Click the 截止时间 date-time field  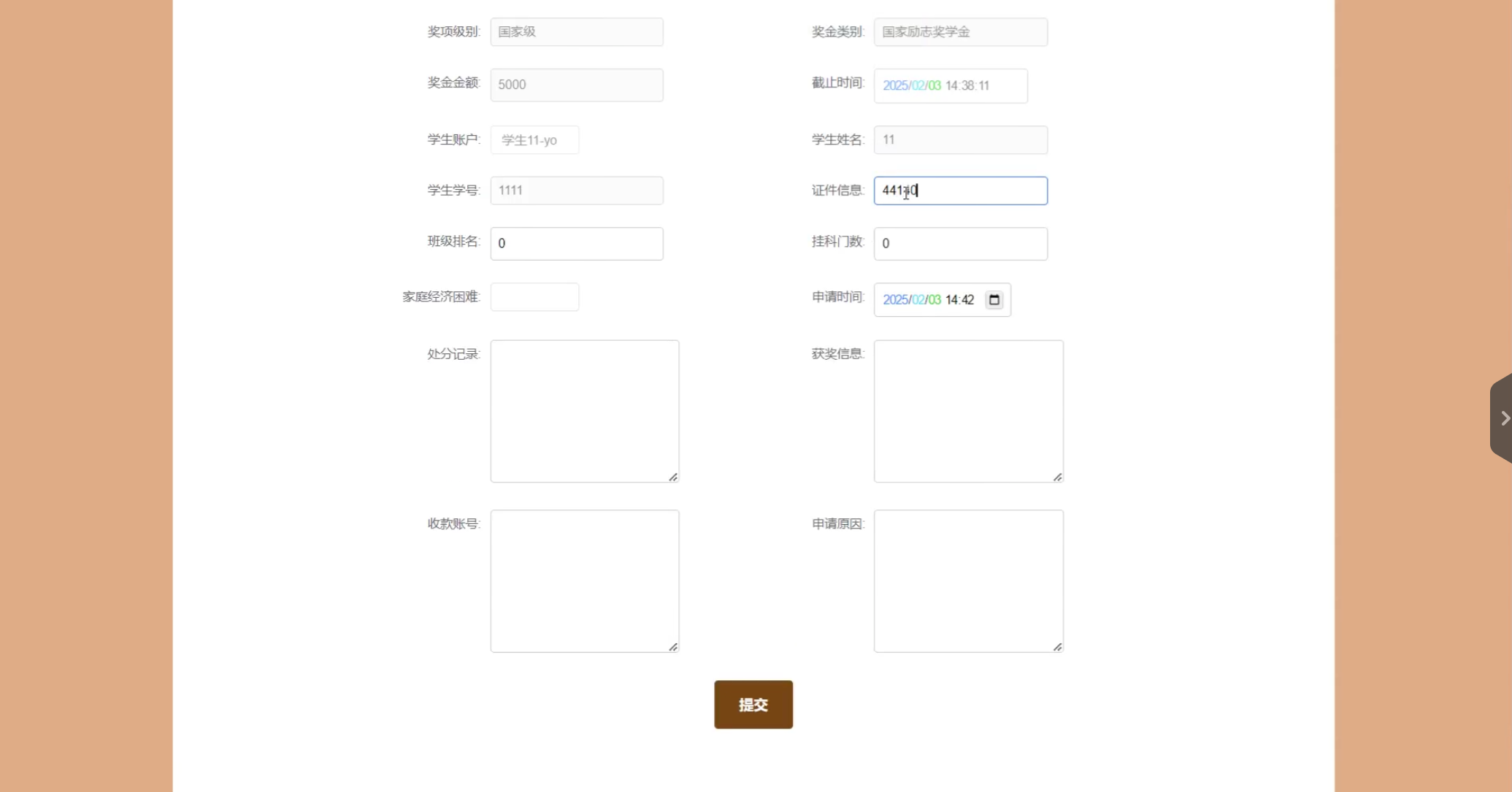(x=950, y=85)
